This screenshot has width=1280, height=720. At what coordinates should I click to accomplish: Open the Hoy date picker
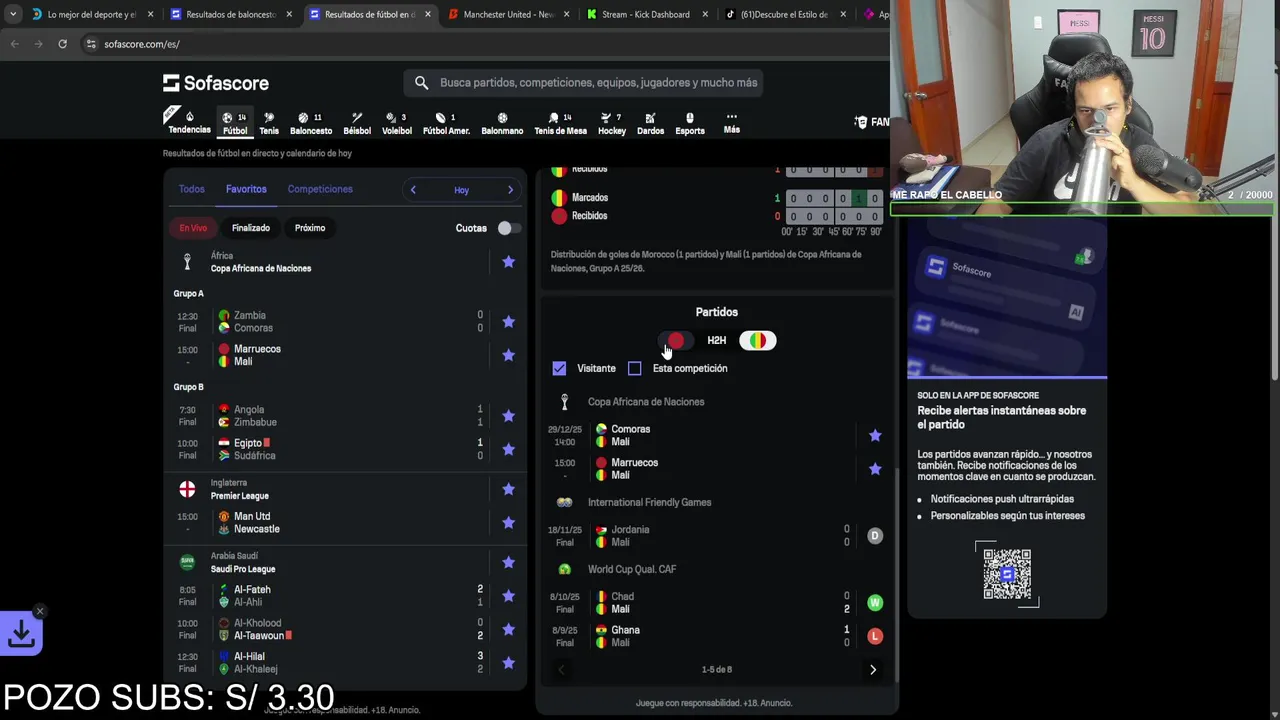pos(461,190)
